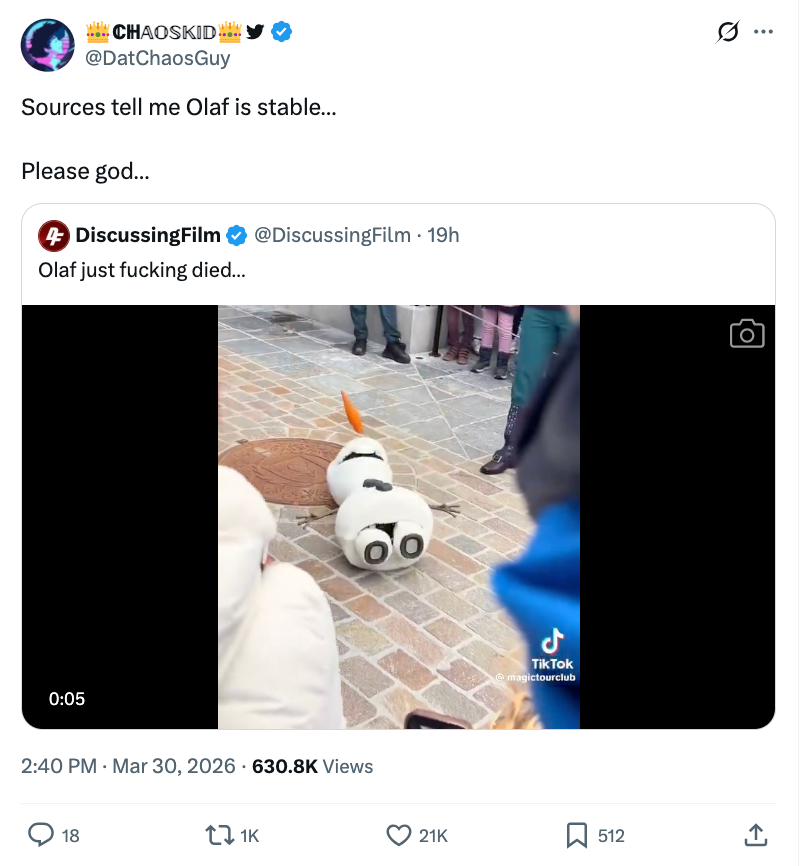Click CHAOSKID's blue verified badge

[x=283, y=32]
